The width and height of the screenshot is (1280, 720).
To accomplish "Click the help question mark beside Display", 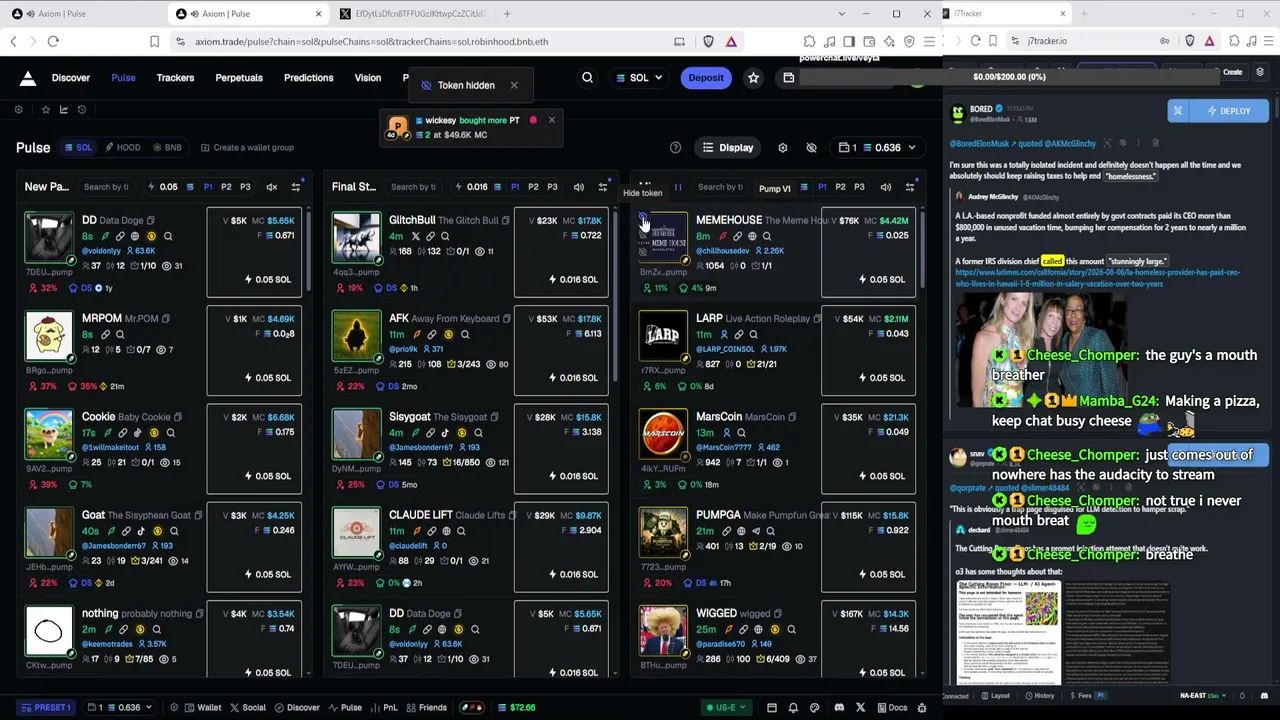I will (x=675, y=148).
